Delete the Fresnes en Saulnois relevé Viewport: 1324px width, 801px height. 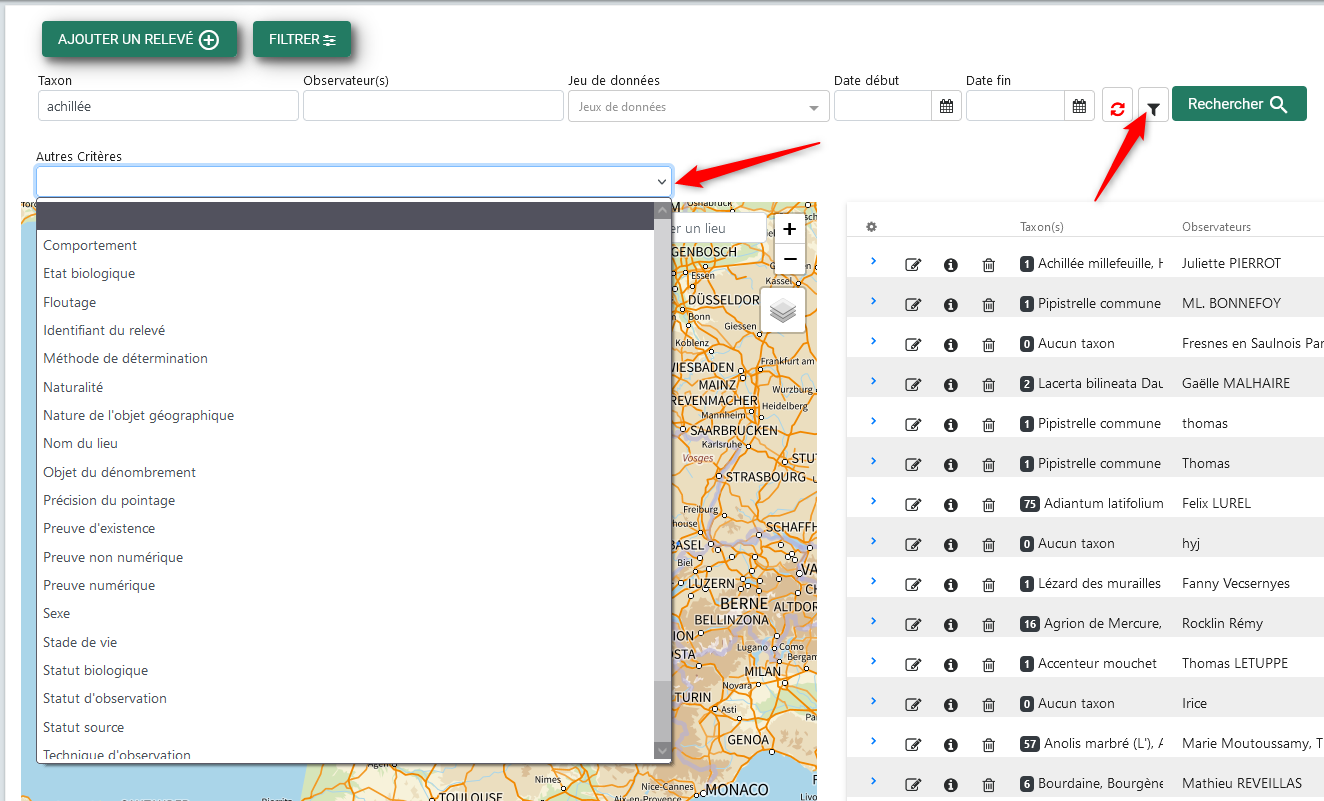(989, 344)
